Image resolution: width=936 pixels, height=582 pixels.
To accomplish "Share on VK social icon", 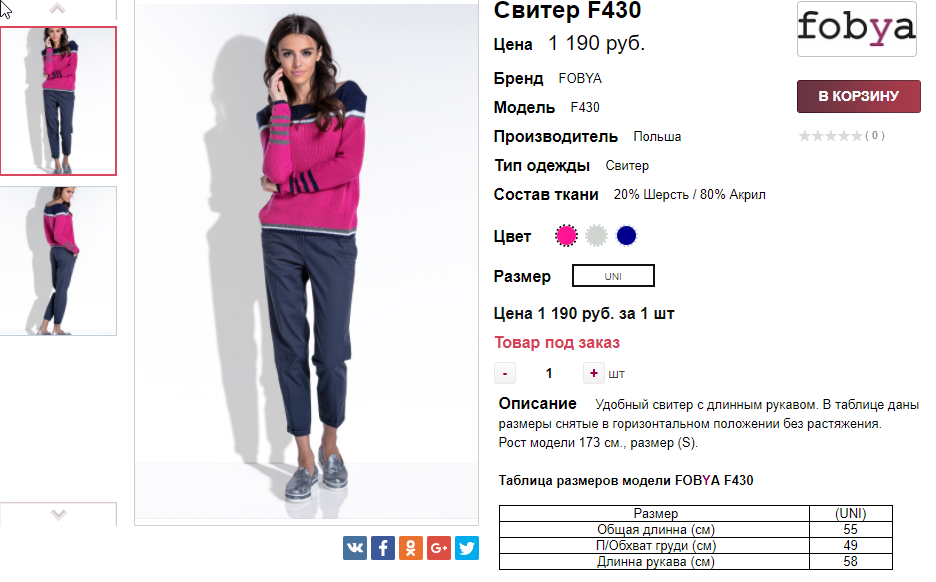I will pos(355,548).
